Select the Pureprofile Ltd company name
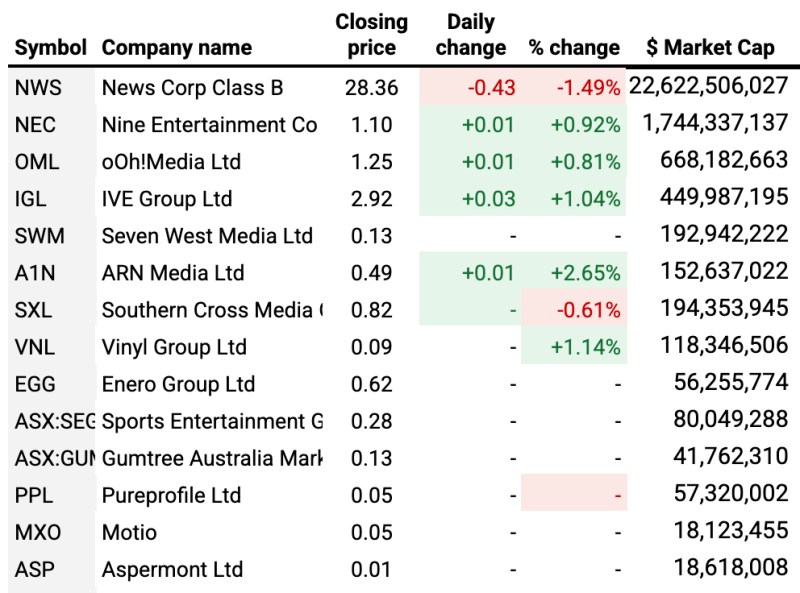Screen dimensions: 800x593 [x=171, y=495]
